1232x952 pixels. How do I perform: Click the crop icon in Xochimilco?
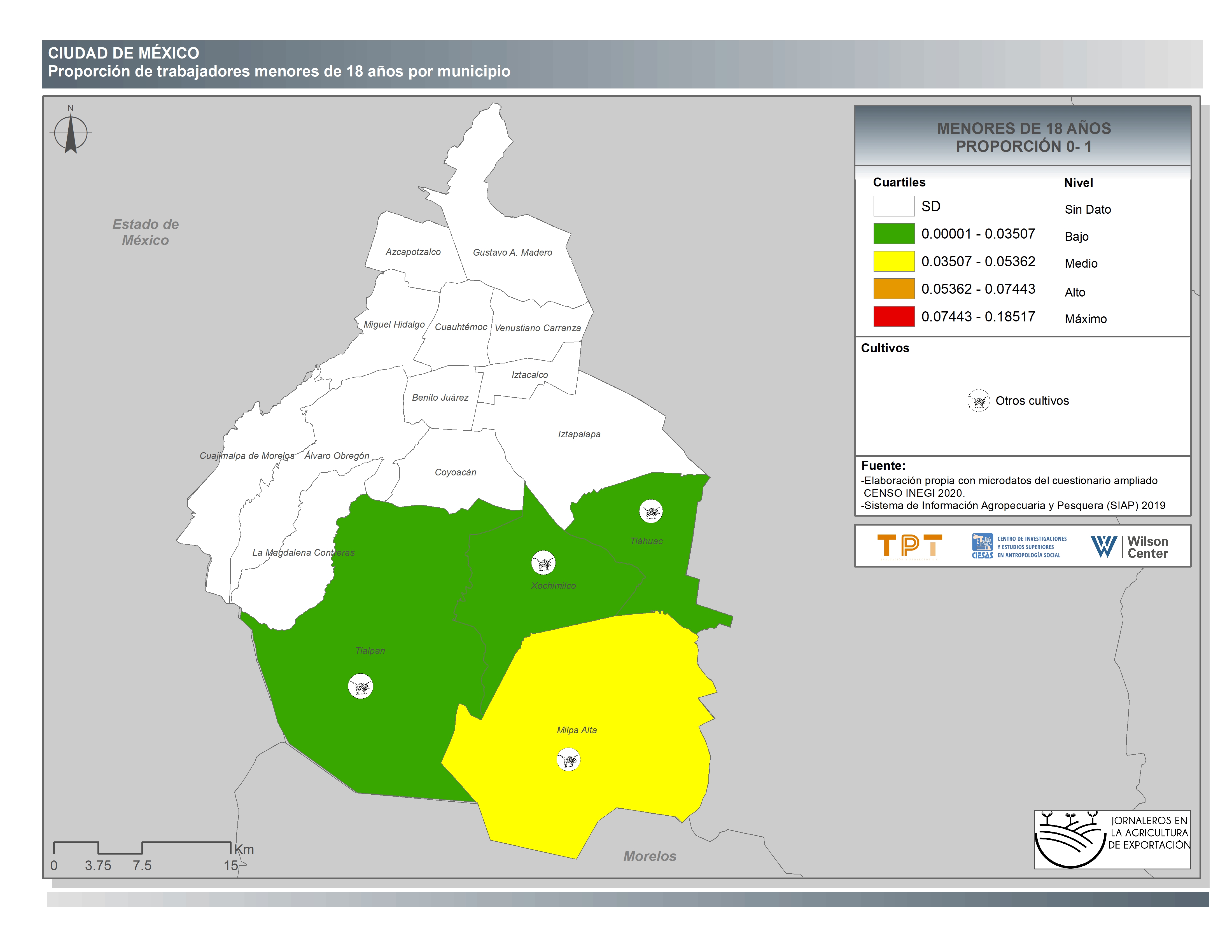(543, 562)
